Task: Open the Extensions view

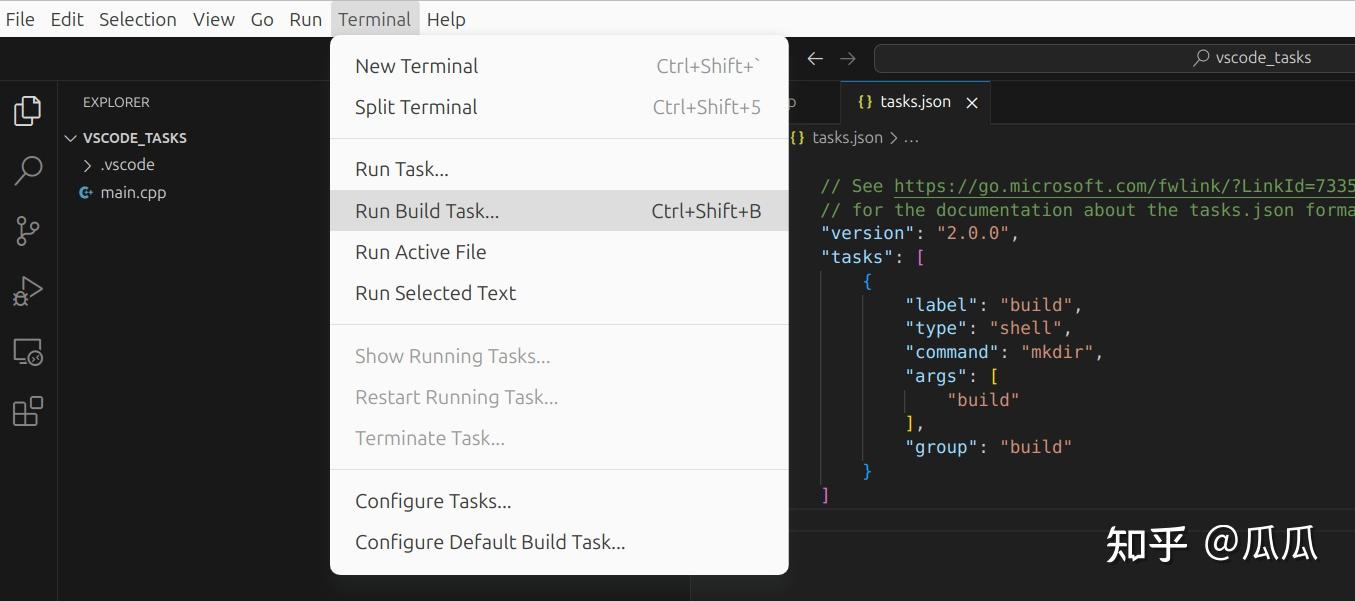Action: (27, 411)
